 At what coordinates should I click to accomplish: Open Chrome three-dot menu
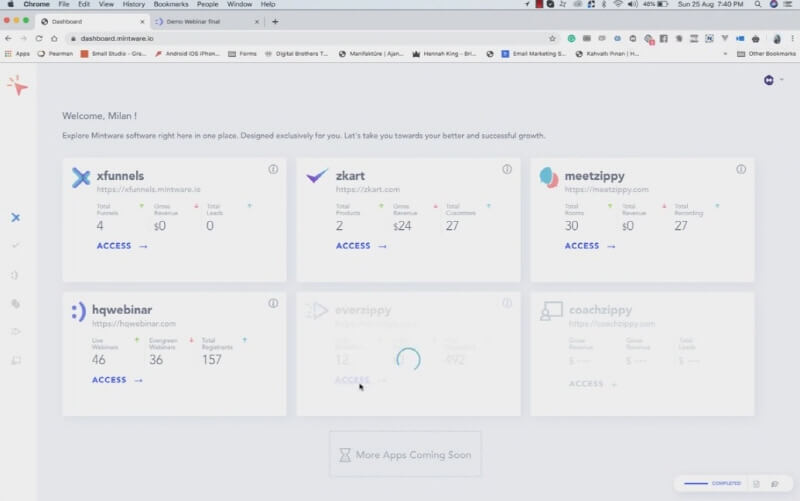click(792, 38)
